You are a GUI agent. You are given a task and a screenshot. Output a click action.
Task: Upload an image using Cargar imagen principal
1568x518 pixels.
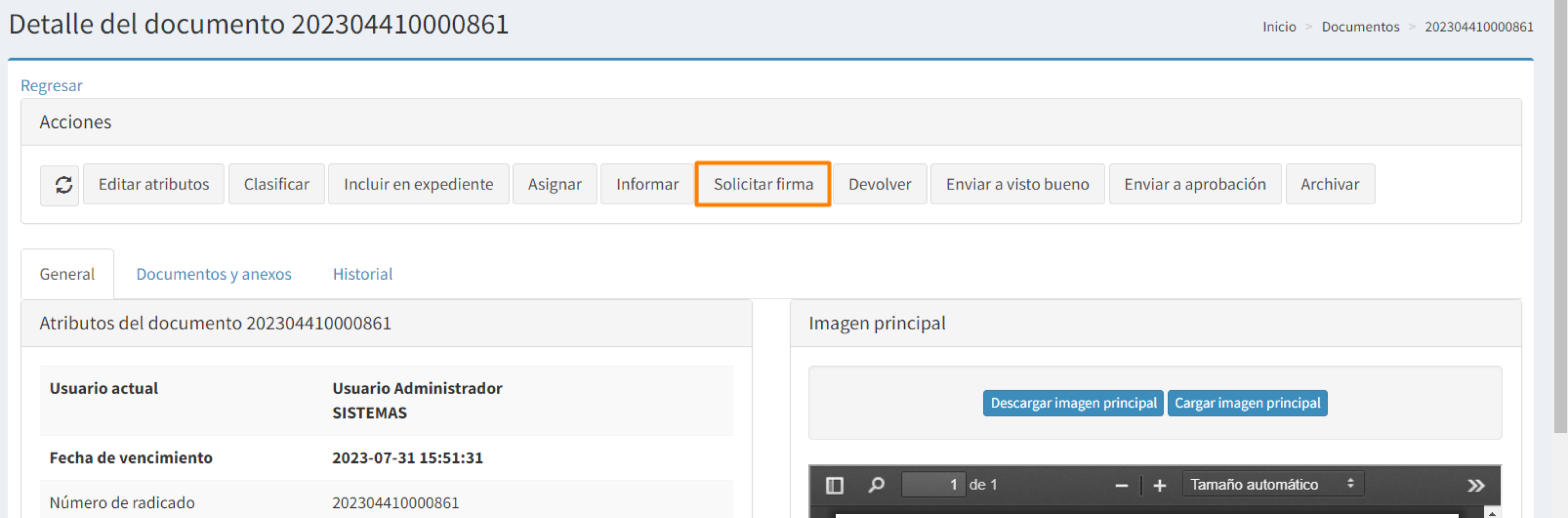(1247, 403)
